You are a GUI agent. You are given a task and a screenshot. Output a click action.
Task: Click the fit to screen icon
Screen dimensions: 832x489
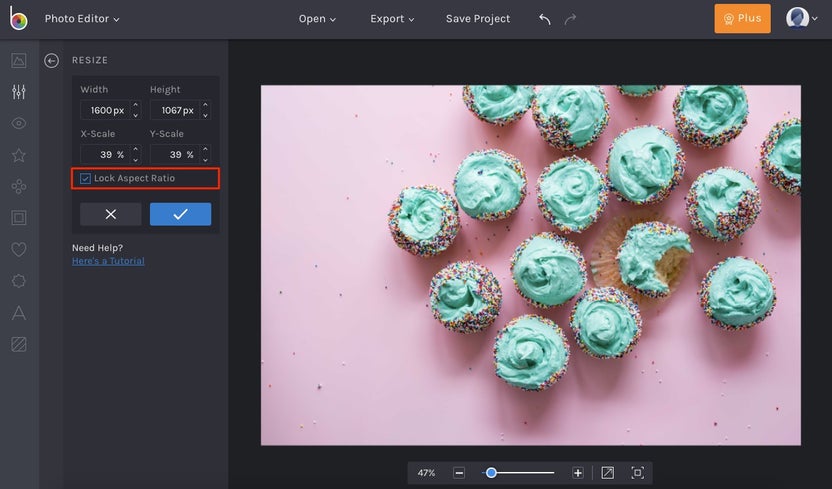[x=608, y=472]
